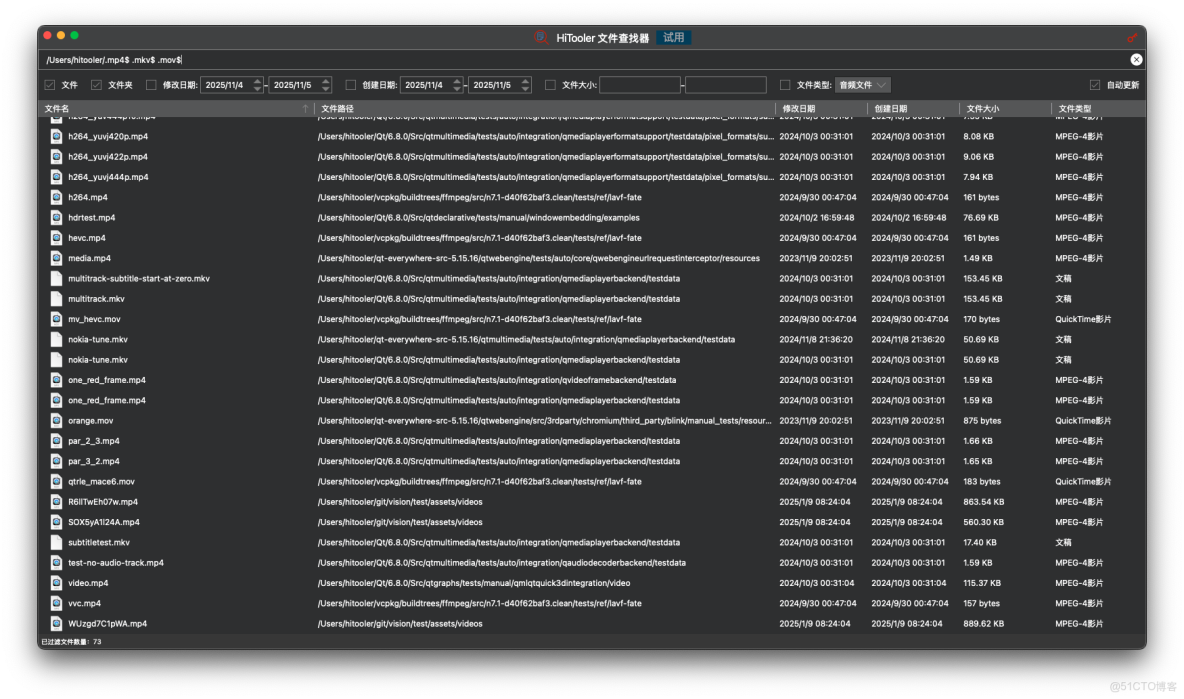Click document icon of multitrack-subtitle-start-at-zero.mkv
The image size is (1184, 699).
56,279
